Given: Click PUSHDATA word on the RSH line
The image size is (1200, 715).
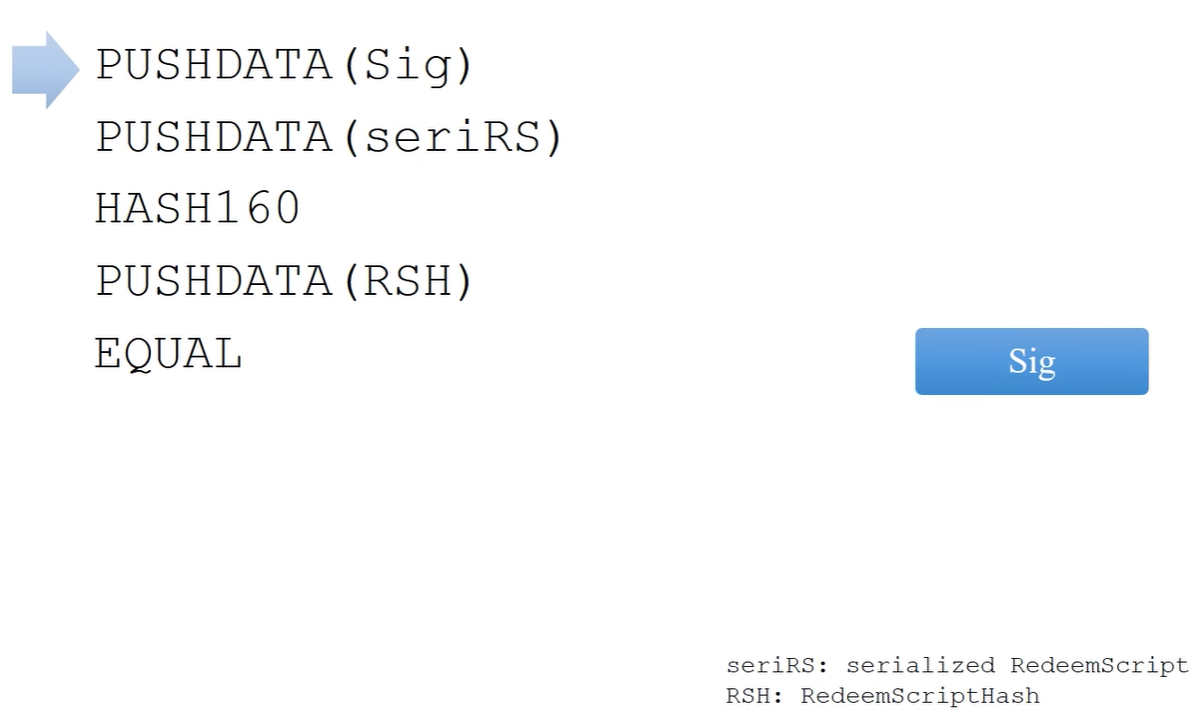Looking at the screenshot, I should [x=213, y=281].
